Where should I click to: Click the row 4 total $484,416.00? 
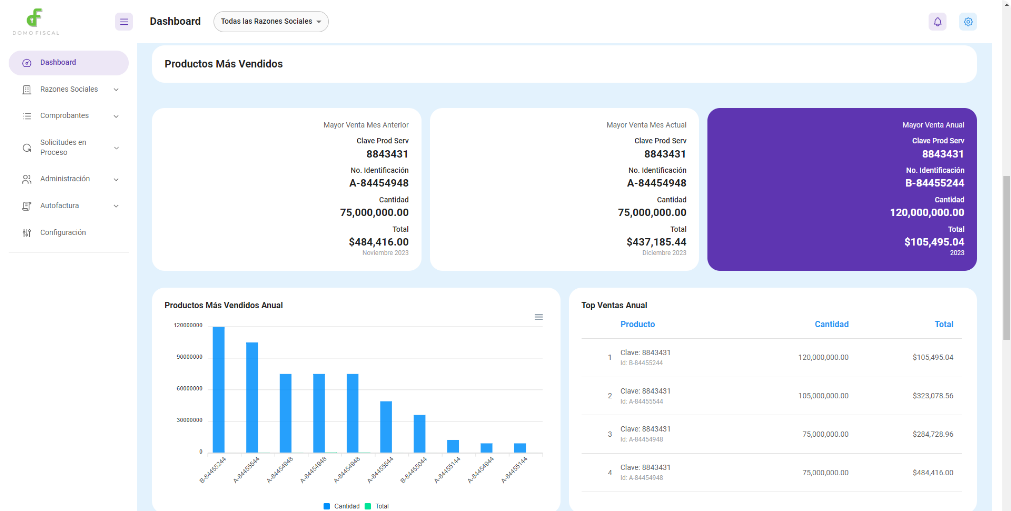click(x=933, y=472)
